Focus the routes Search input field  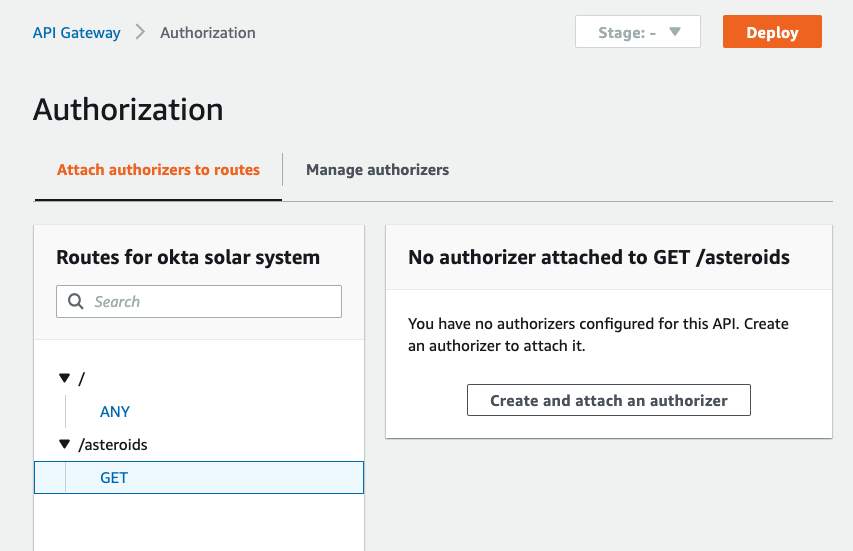[x=199, y=301]
